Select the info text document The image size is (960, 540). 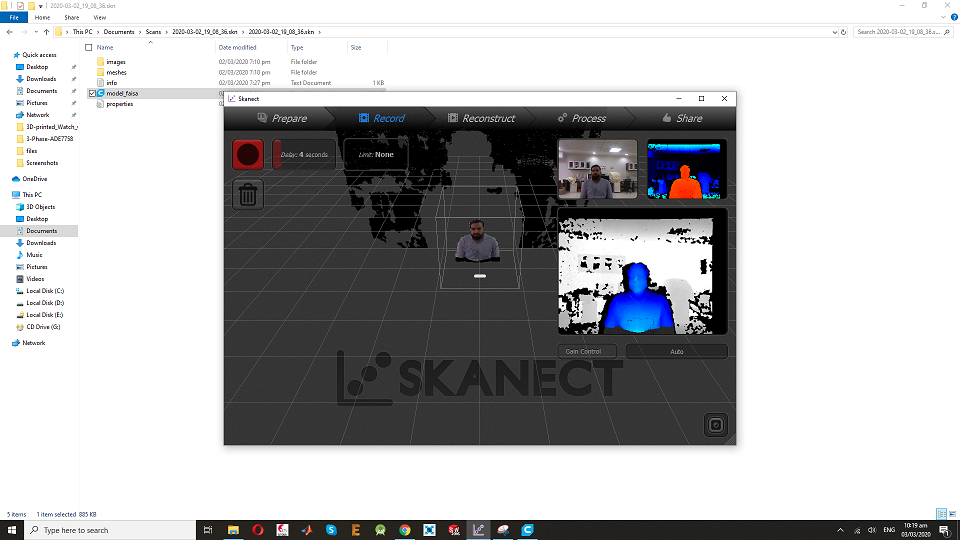[111, 83]
